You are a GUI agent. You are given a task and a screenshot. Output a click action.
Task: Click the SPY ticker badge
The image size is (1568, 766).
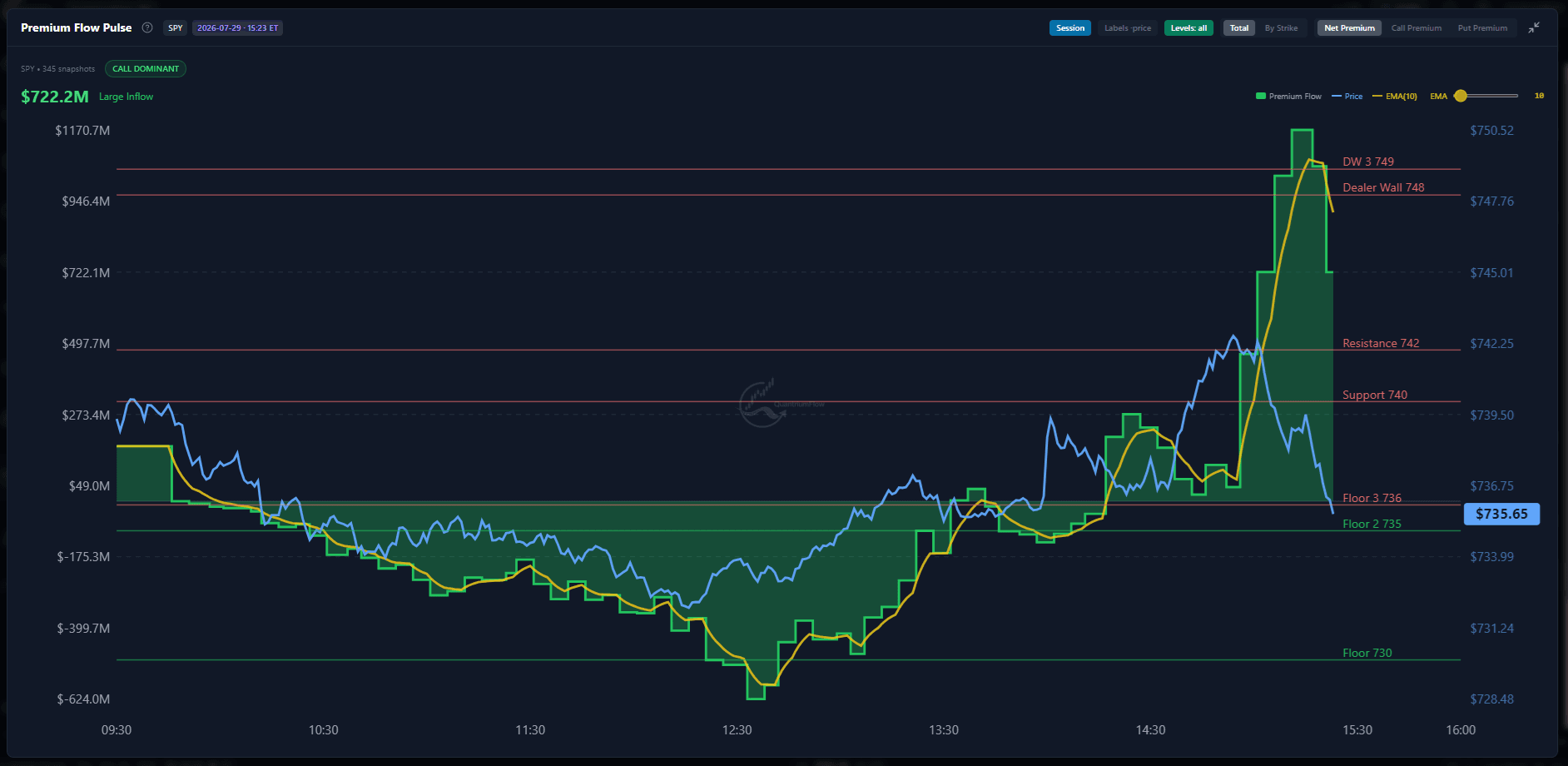point(176,28)
